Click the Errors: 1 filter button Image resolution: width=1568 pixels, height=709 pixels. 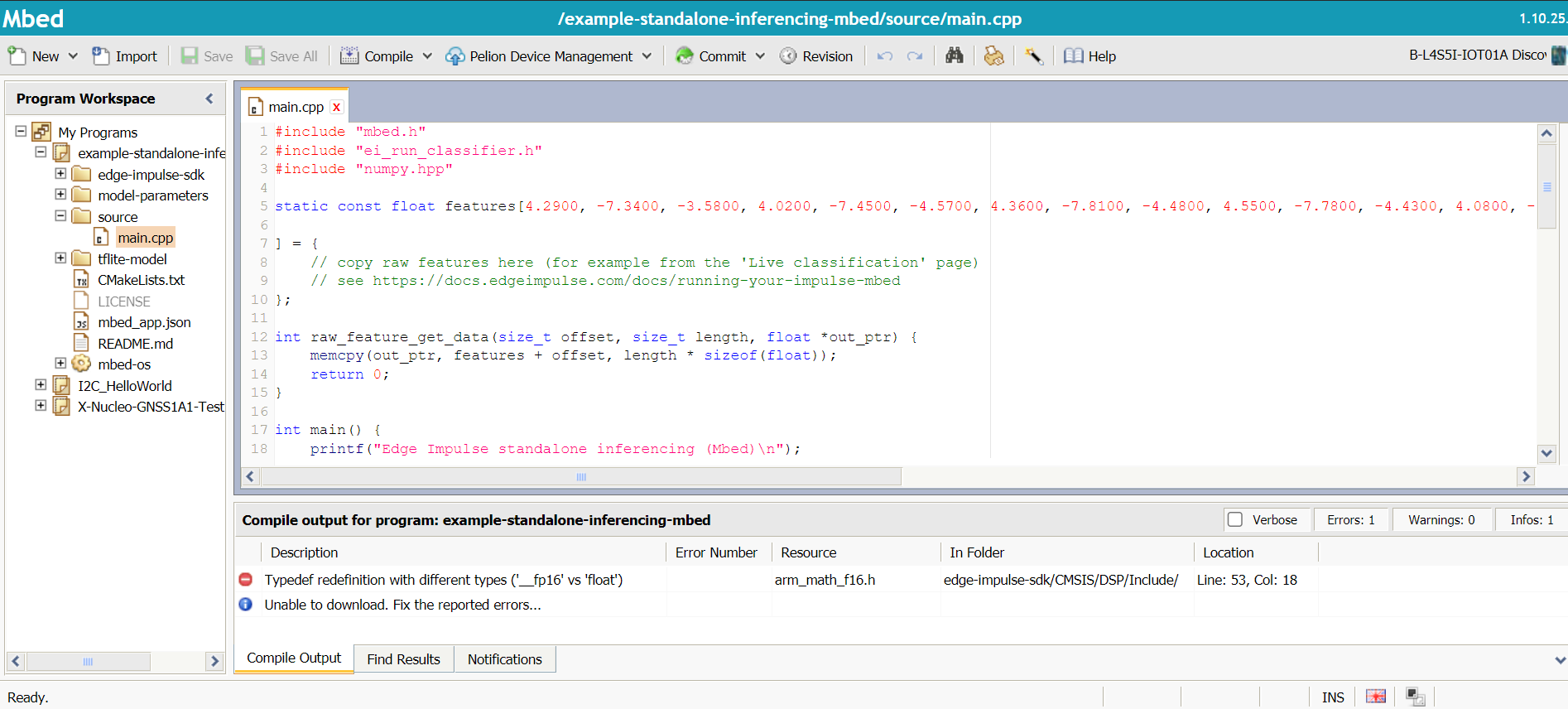coord(1350,519)
